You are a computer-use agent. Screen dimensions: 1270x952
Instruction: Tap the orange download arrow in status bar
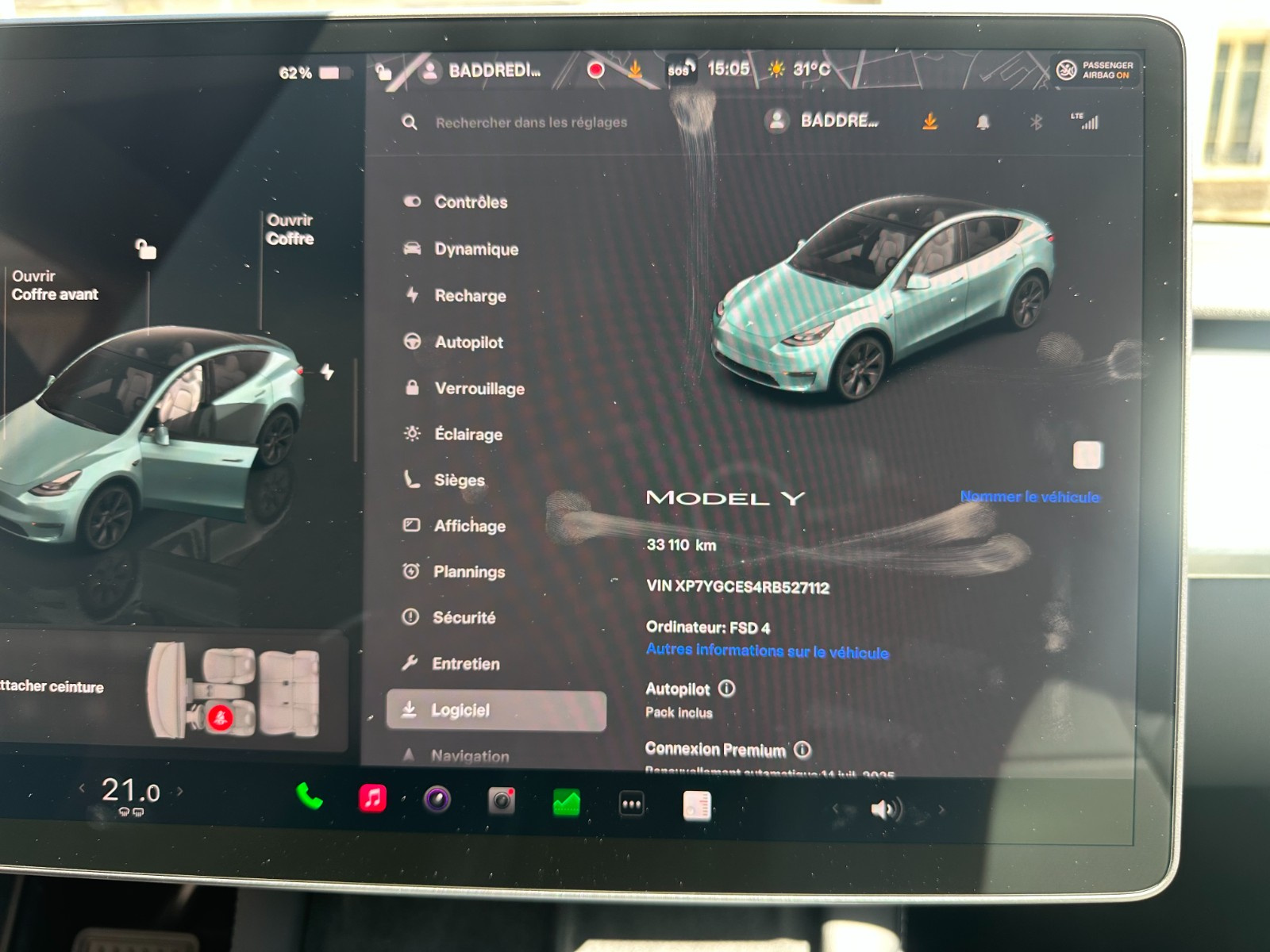(x=635, y=70)
